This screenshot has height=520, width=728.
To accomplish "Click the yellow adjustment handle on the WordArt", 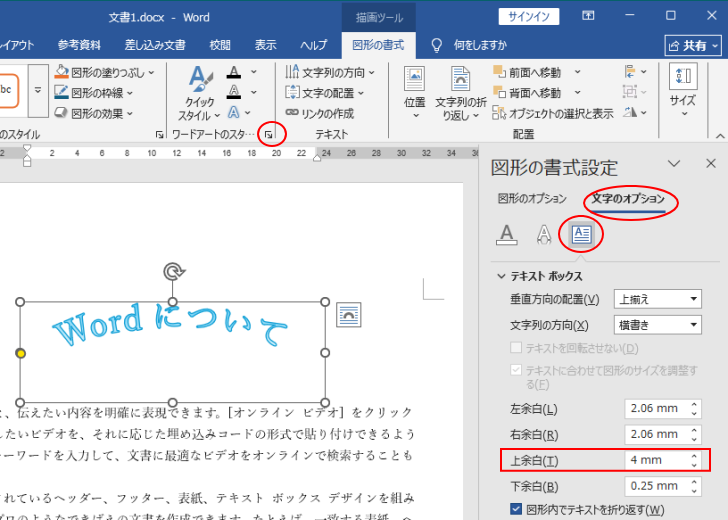I will (20, 353).
